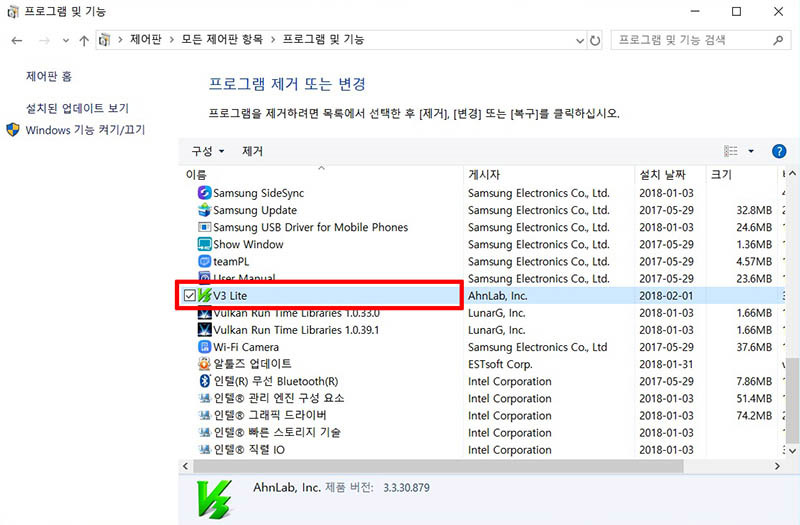This screenshot has height=525, width=800.
Task: Open the 구성 dropdown menu
Action: coord(207,152)
